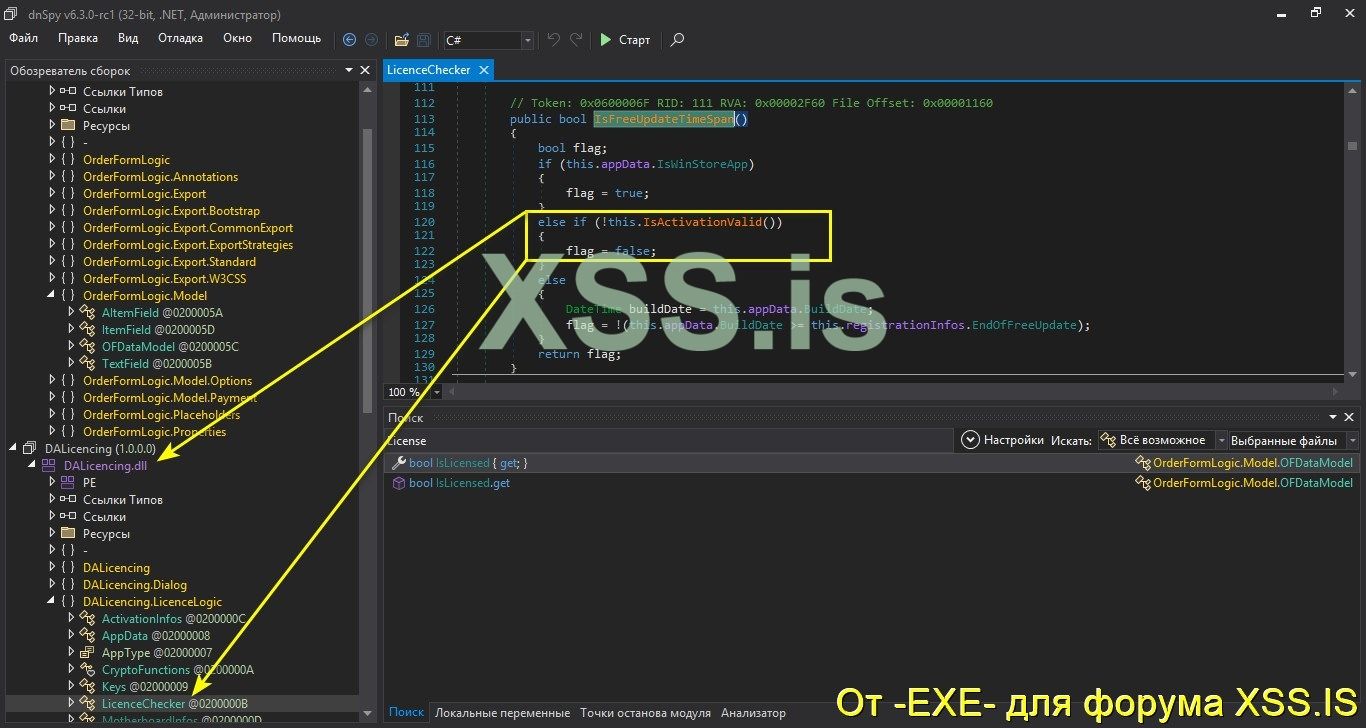The image size is (1366, 728).
Task: Click the cube icon of IsLicensed.get result
Action: [x=398, y=483]
